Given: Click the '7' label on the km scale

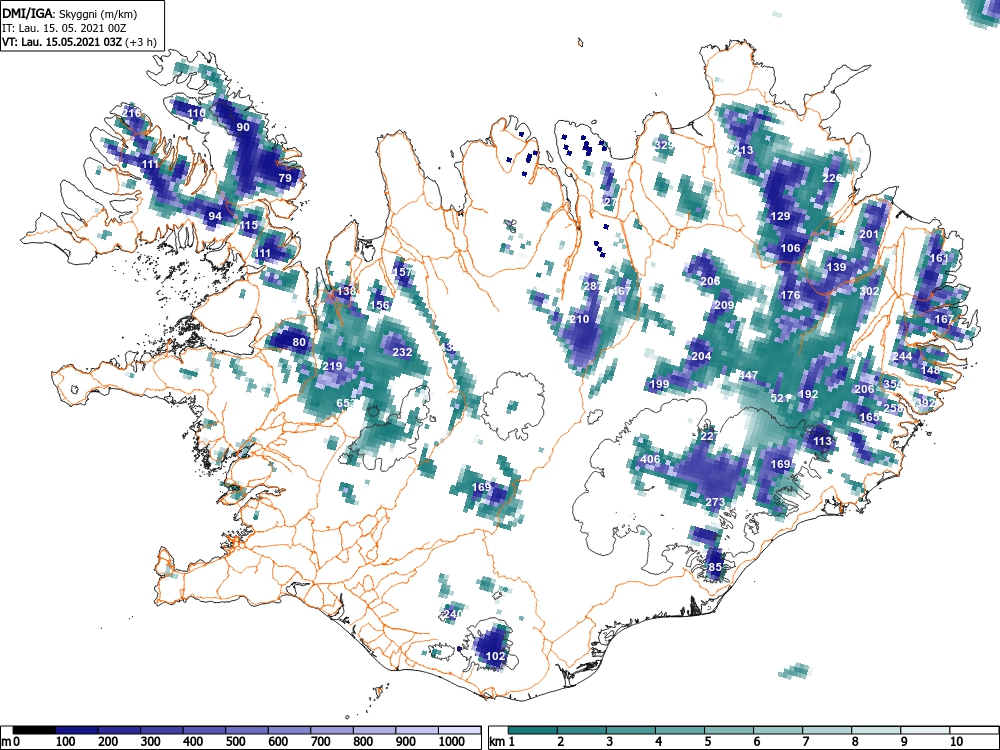Looking at the screenshot, I should (x=805, y=742).
